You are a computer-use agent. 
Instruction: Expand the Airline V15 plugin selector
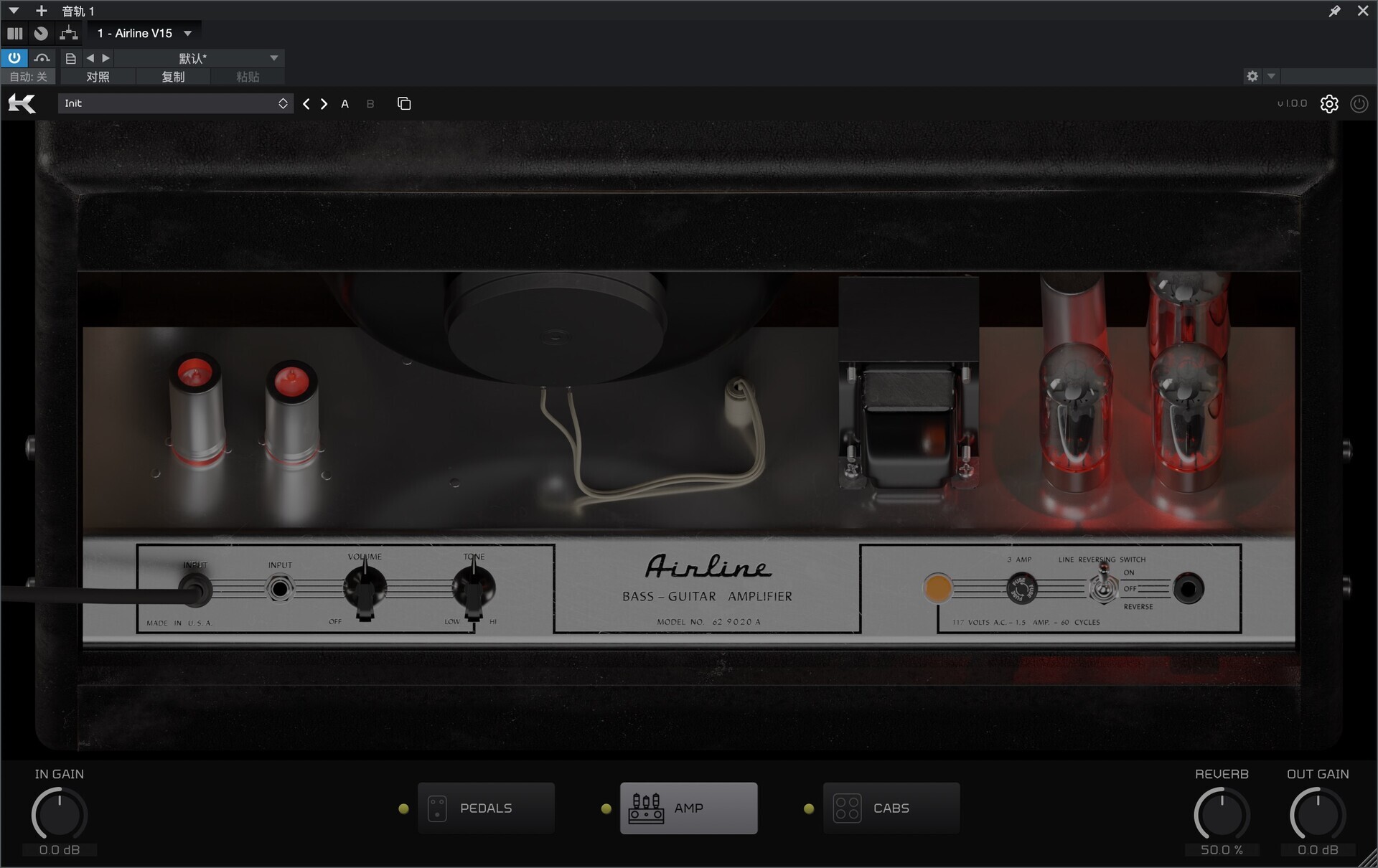(x=187, y=33)
